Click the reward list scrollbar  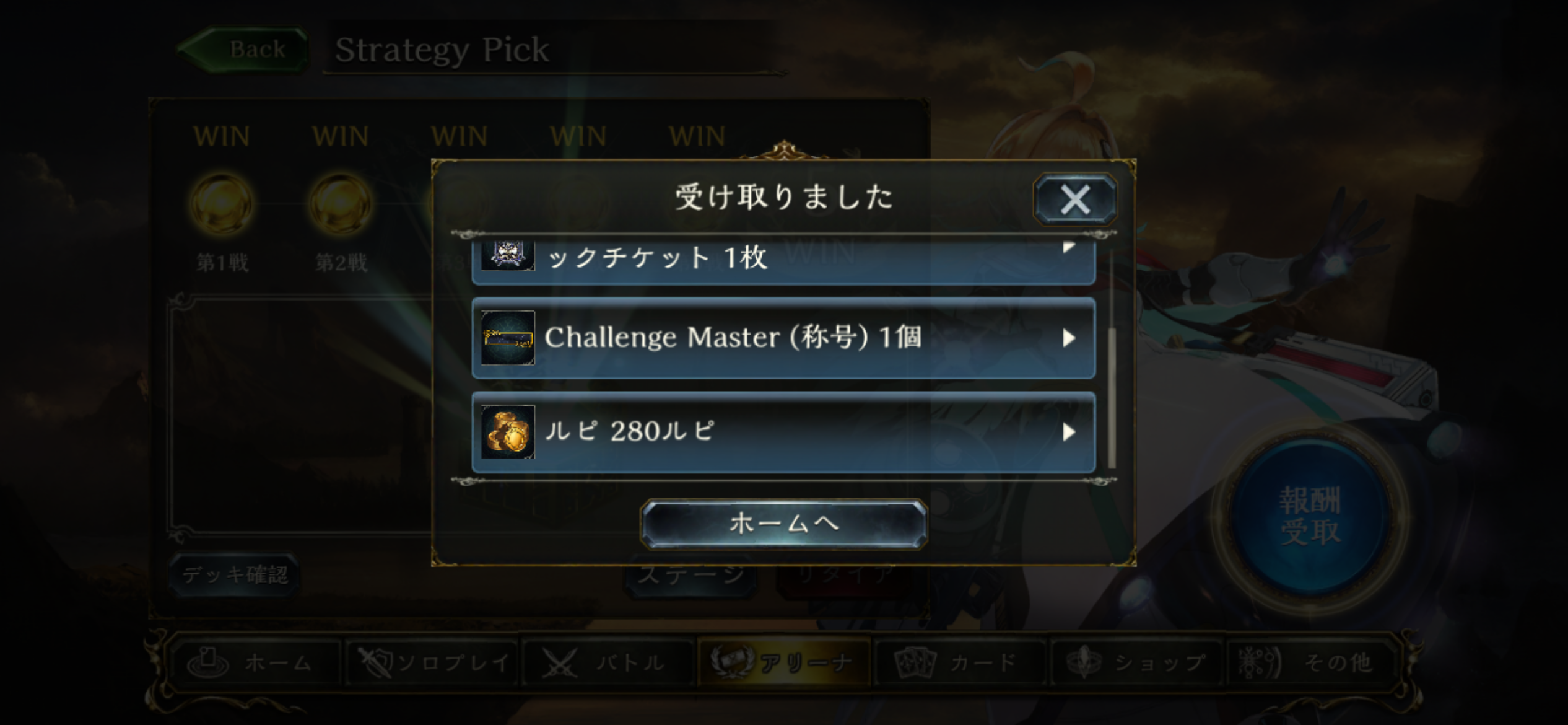click(1112, 358)
